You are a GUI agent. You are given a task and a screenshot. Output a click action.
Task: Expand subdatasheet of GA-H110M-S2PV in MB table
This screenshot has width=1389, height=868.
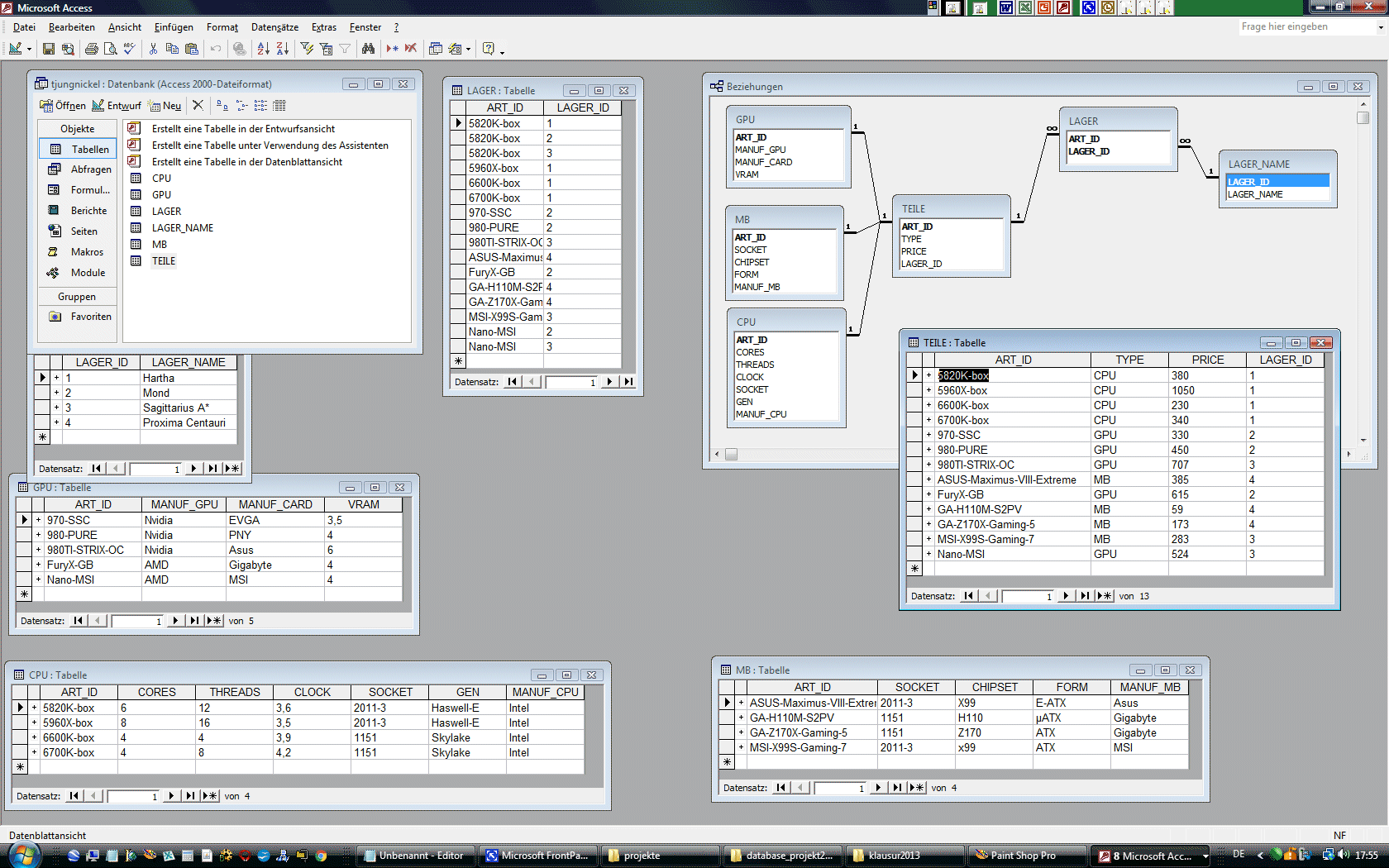coord(741,718)
